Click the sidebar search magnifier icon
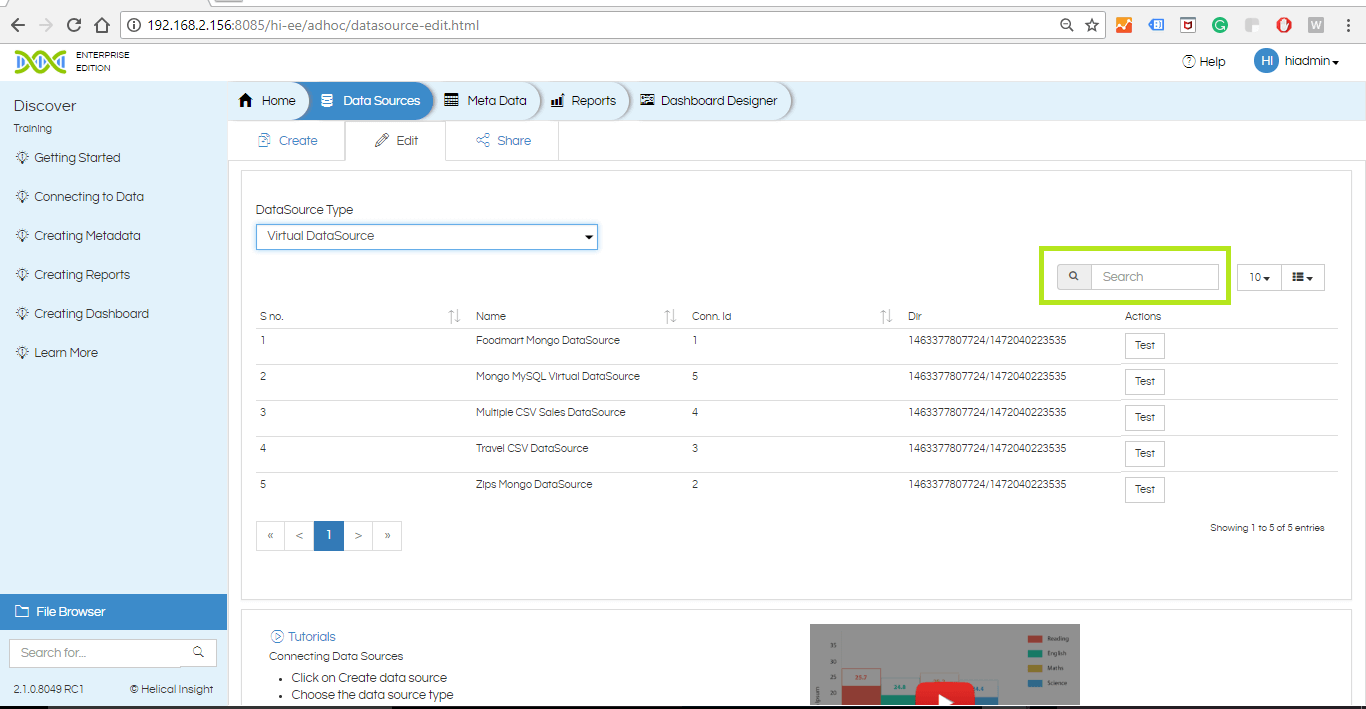Screen dimensions: 1366x709 click(198, 652)
